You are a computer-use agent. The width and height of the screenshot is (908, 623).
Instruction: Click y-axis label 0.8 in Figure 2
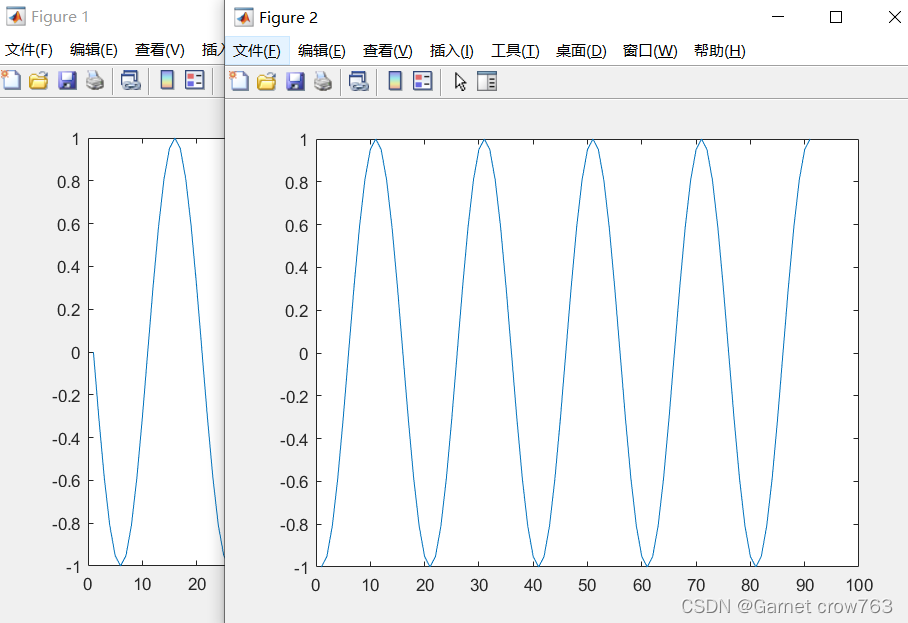point(296,183)
